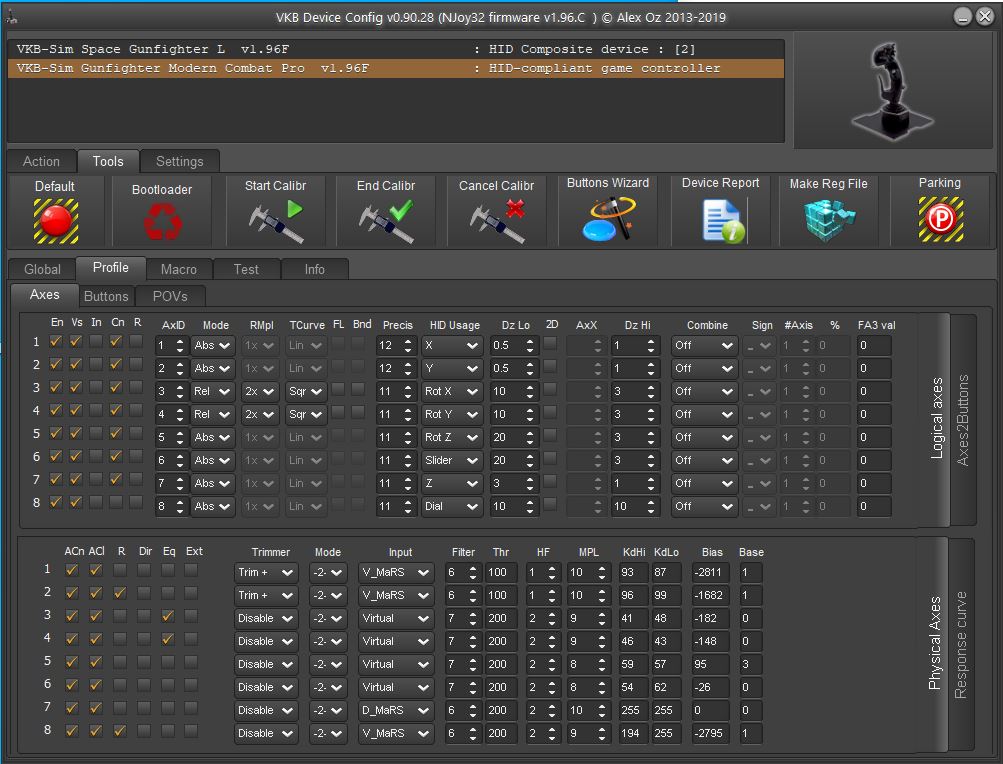Open the Response curve vertical tab
The image size is (1003, 764).
[x=961, y=644]
